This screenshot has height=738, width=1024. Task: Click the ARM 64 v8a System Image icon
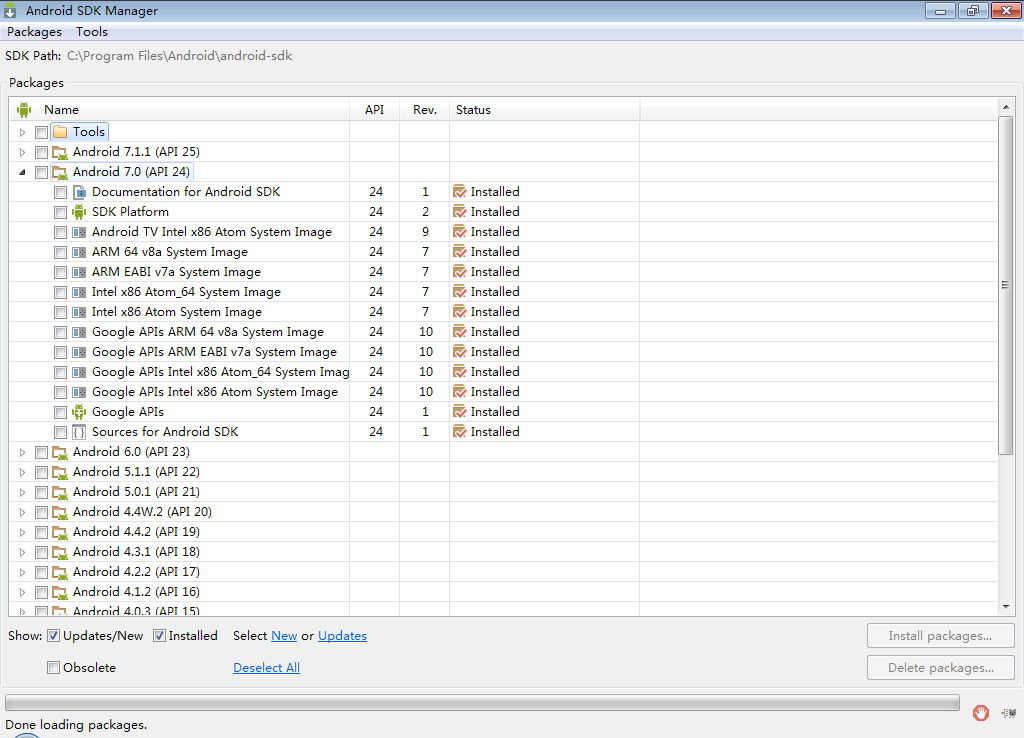point(79,252)
